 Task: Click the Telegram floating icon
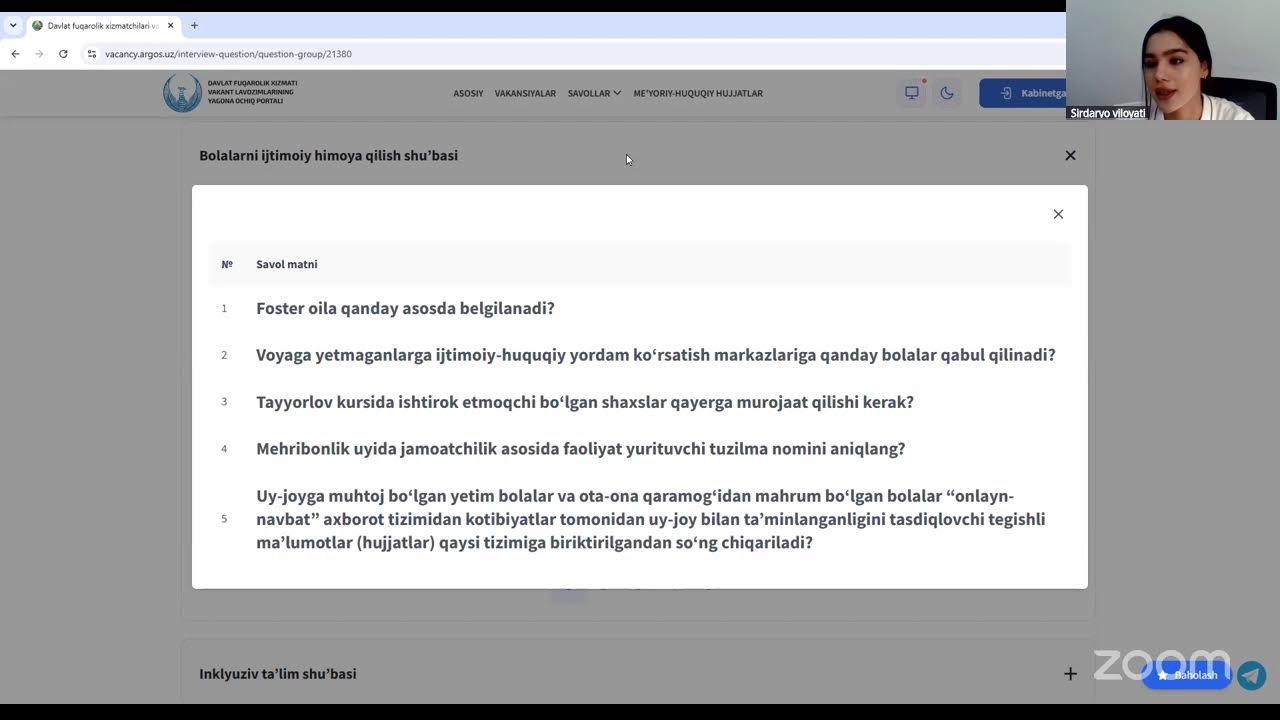[1251, 675]
